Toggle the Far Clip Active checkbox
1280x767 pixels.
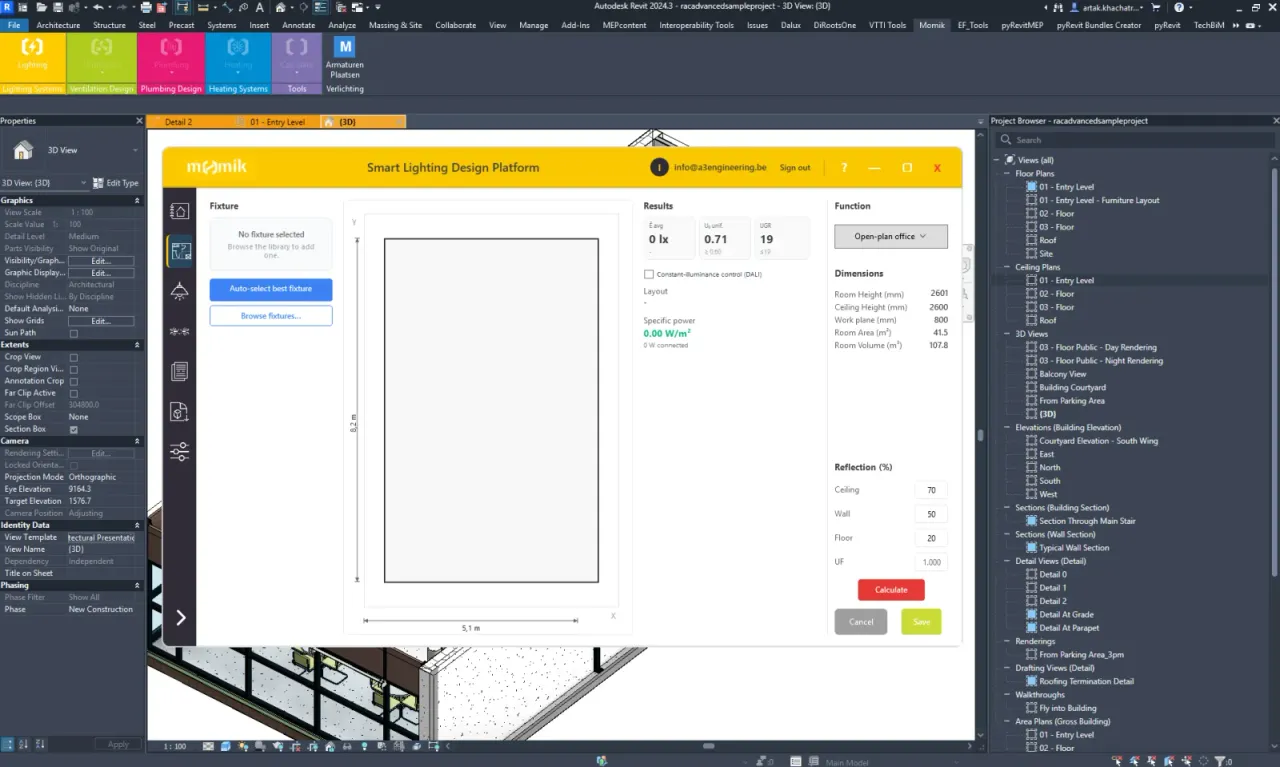point(73,393)
